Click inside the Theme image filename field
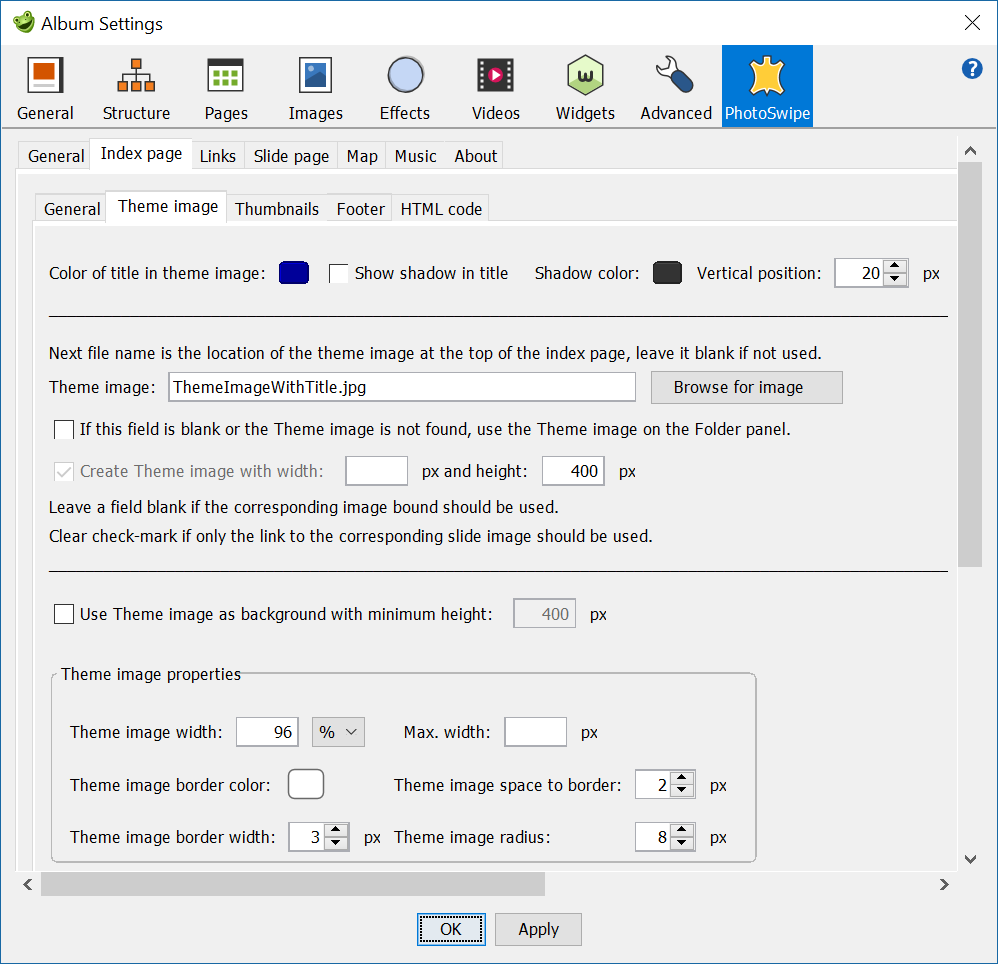The height and width of the screenshot is (964, 998). click(400, 387)
